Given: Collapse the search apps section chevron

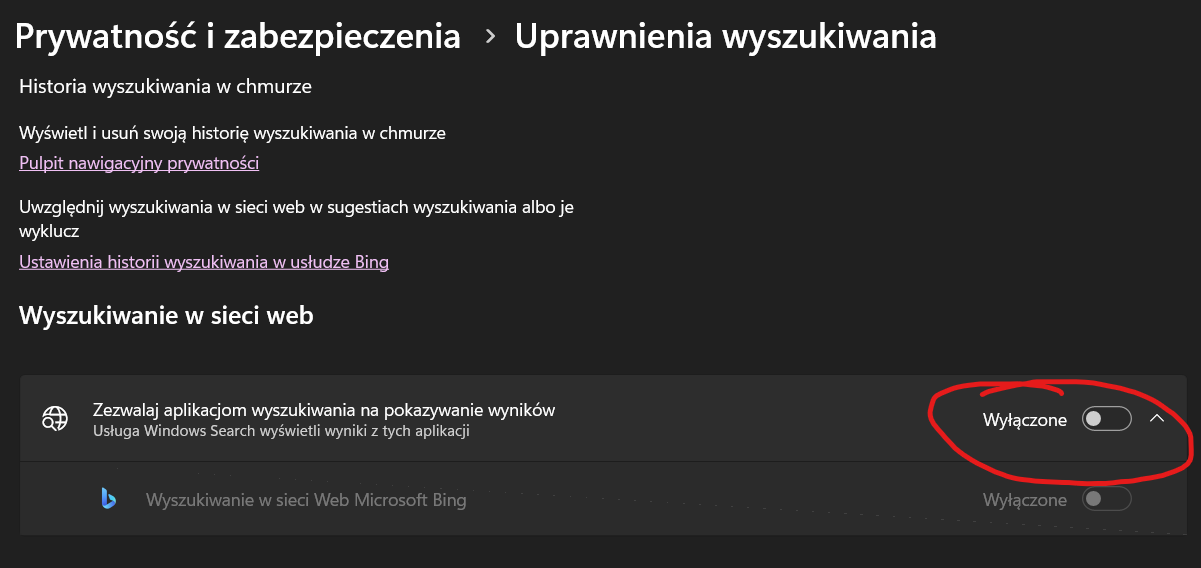Looking at the screenshot, I should [x=1157, y=419].
